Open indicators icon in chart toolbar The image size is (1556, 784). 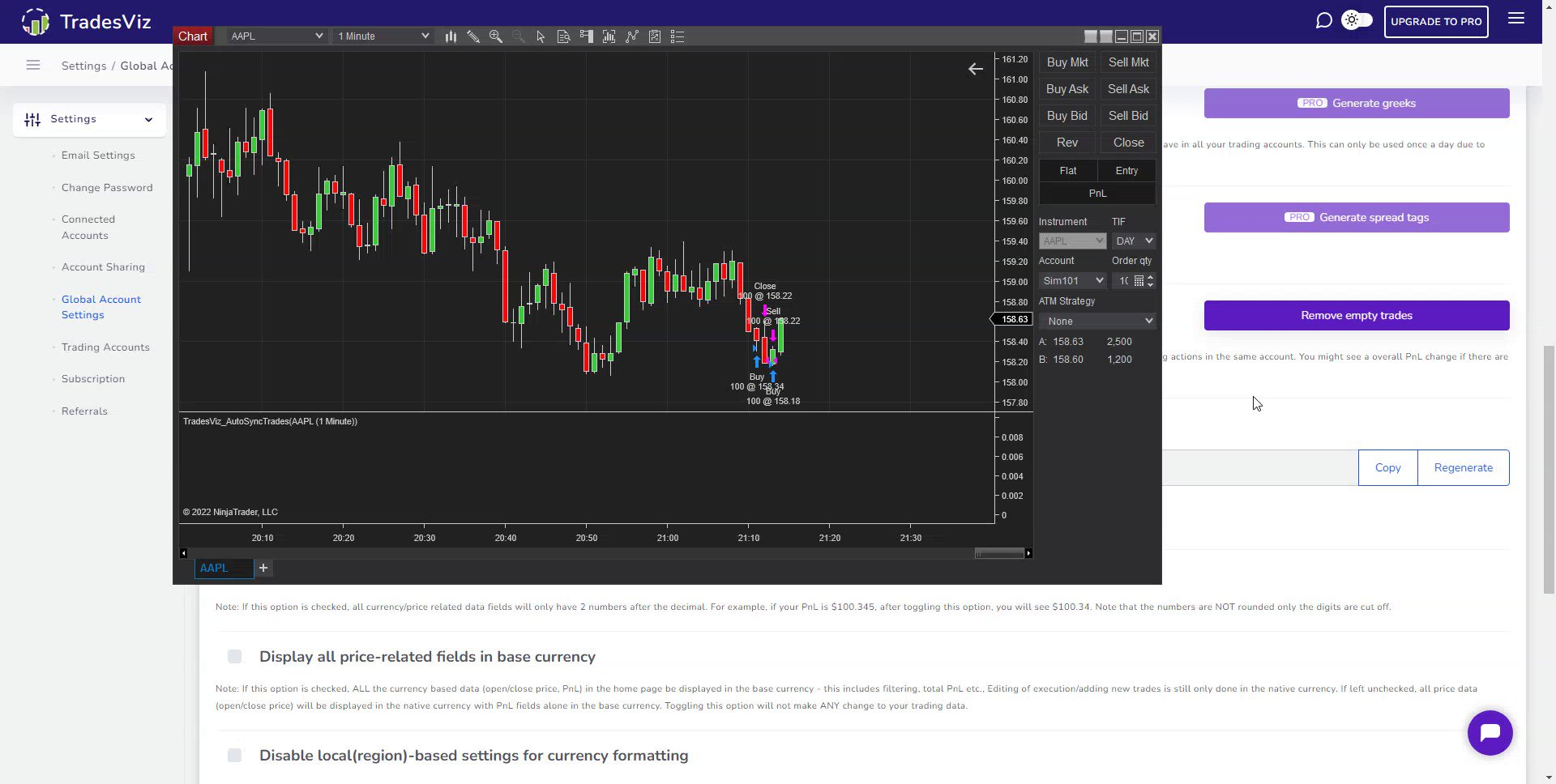click(x=631, y=36)
